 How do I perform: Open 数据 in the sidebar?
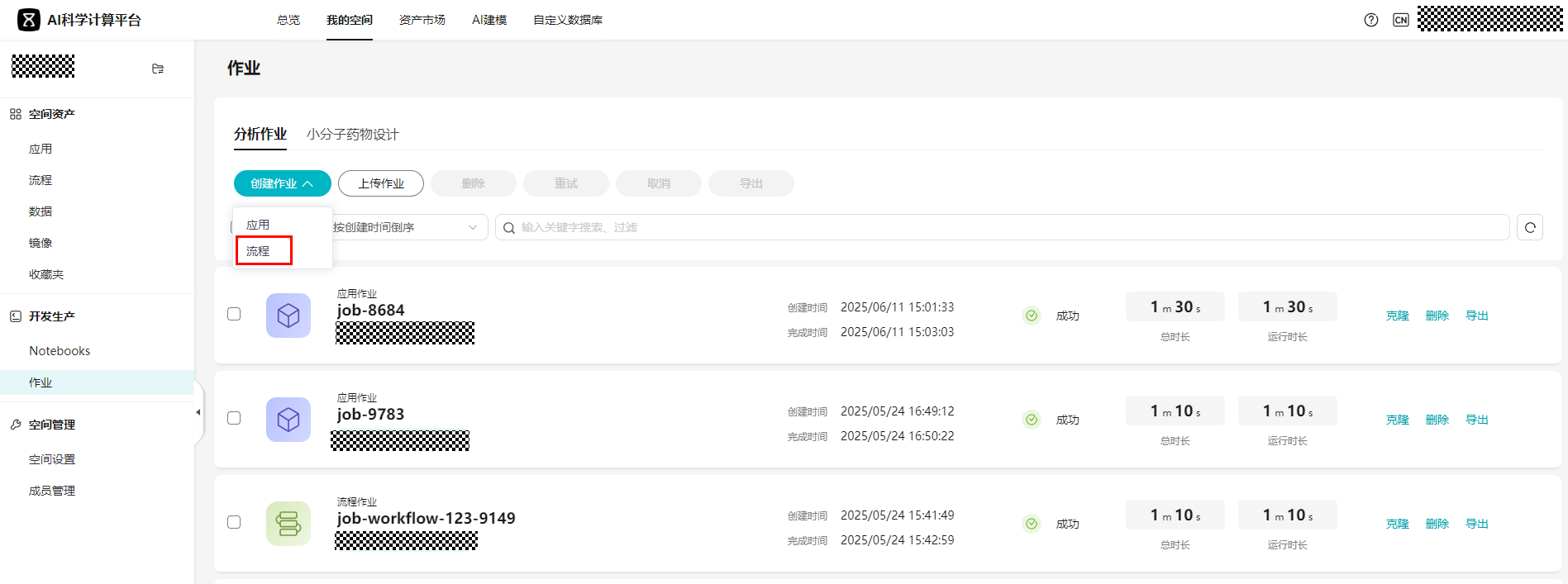[41, 211]
